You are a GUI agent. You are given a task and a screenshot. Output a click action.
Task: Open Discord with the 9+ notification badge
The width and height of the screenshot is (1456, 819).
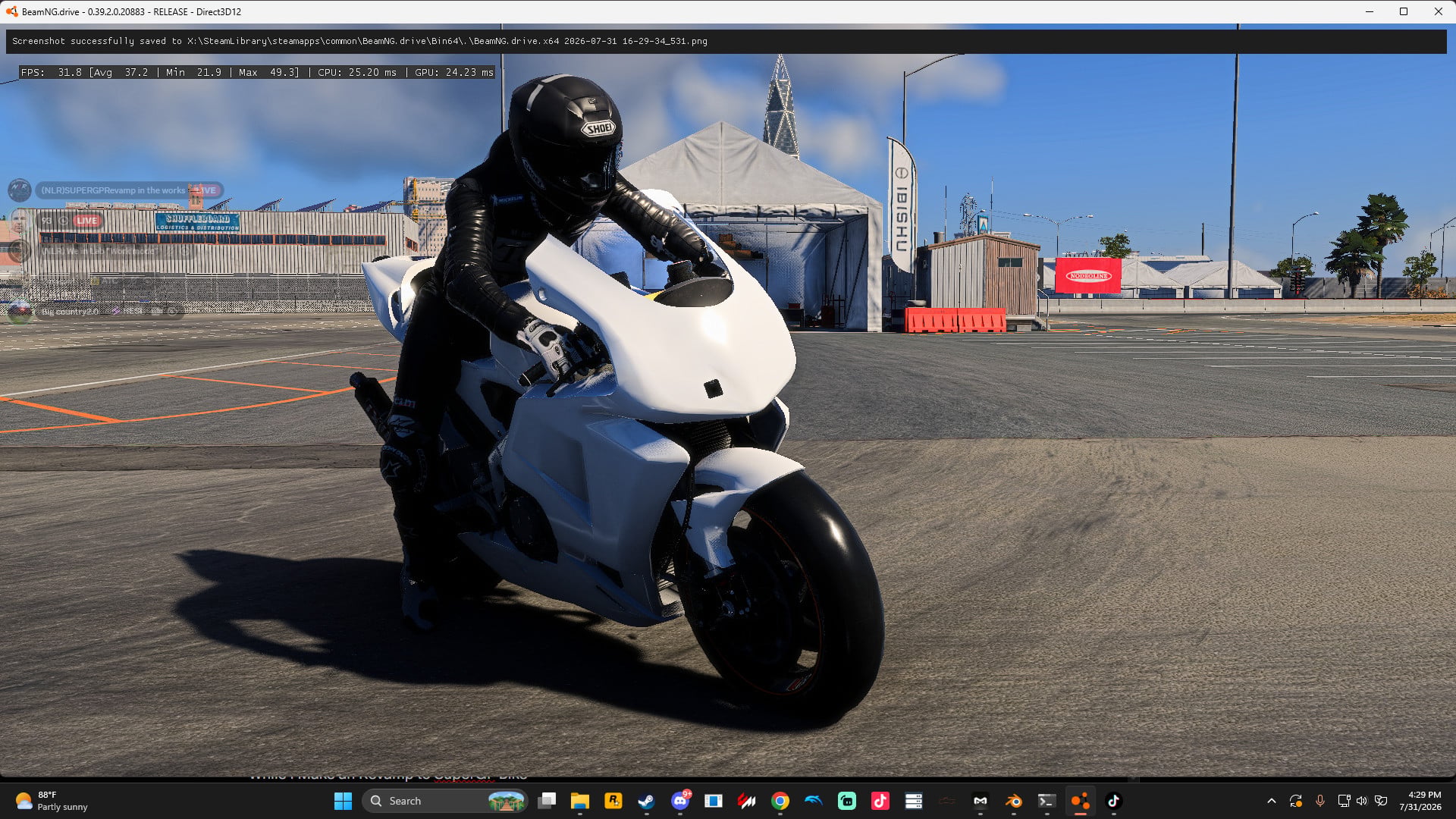point(680,801)
